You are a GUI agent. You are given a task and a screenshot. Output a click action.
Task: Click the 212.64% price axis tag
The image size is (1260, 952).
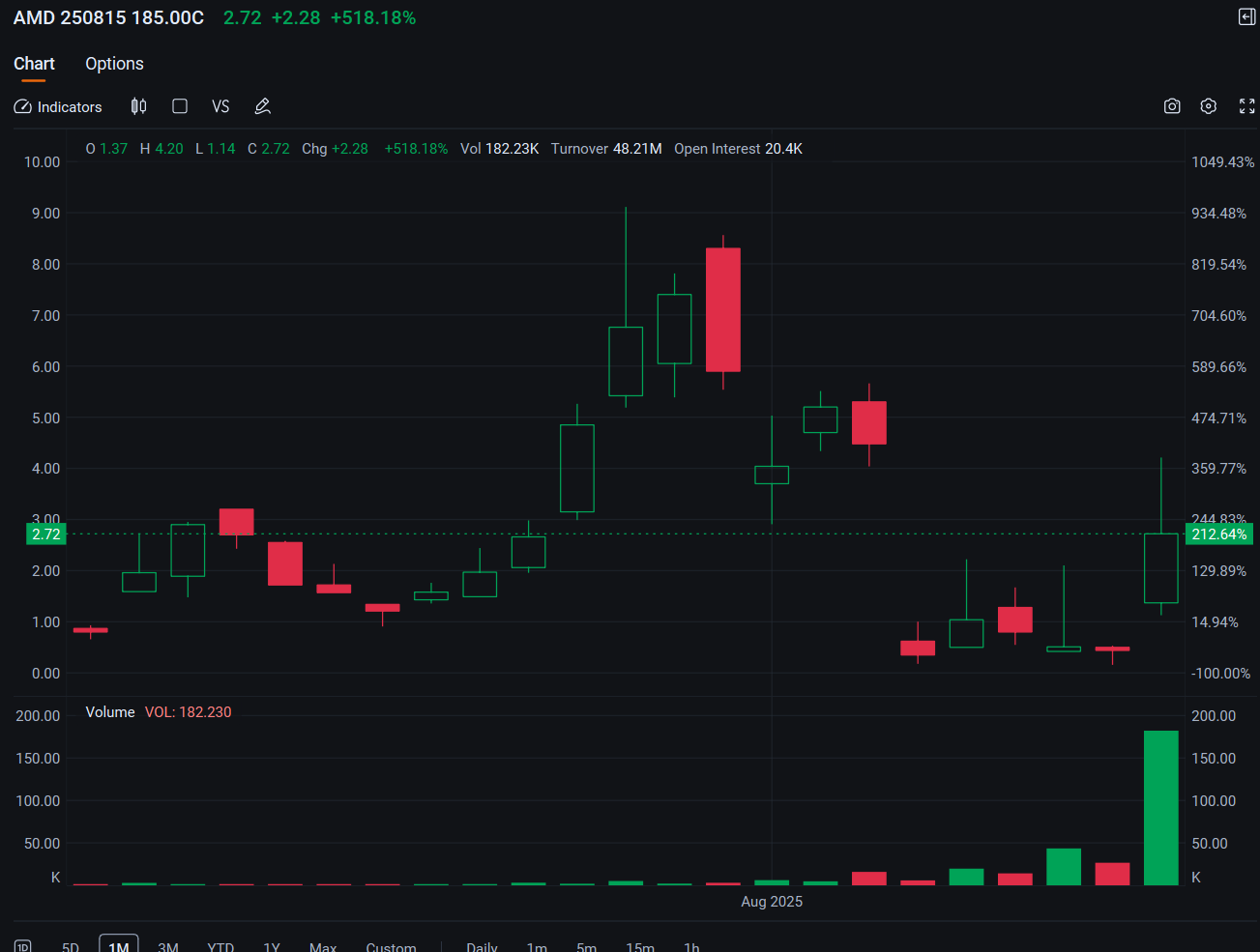[1219, 534]
